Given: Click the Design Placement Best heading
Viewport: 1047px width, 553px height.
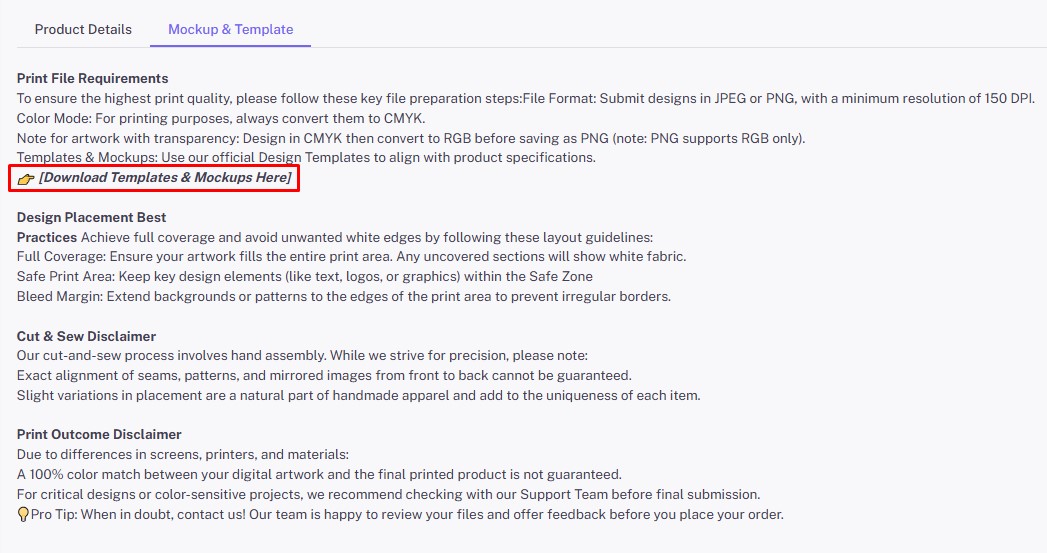Looking at the screenshot, I should click(91, 218).
